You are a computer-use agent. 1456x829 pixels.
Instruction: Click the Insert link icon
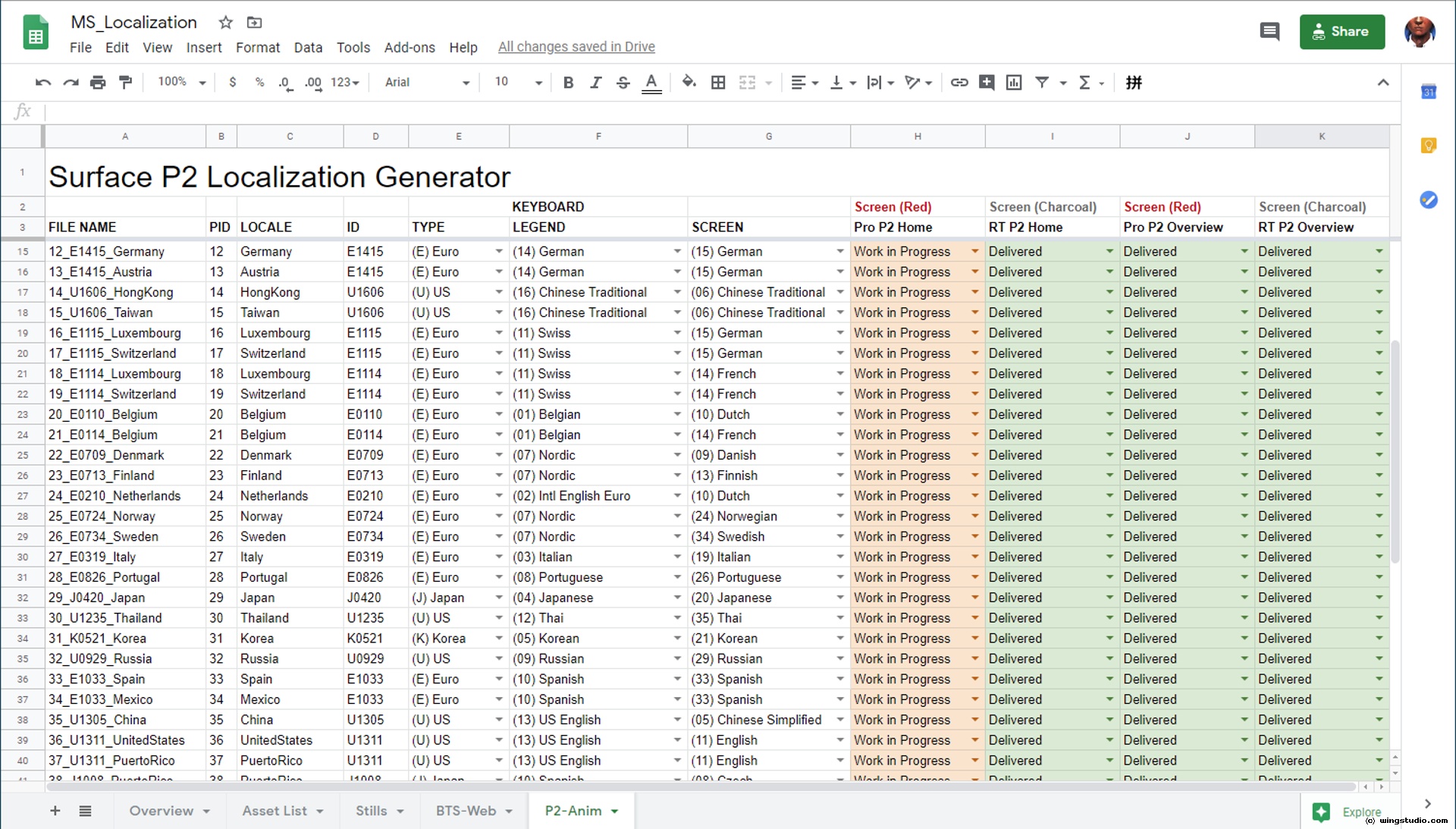pyautogui.click(x=959, y=83)
